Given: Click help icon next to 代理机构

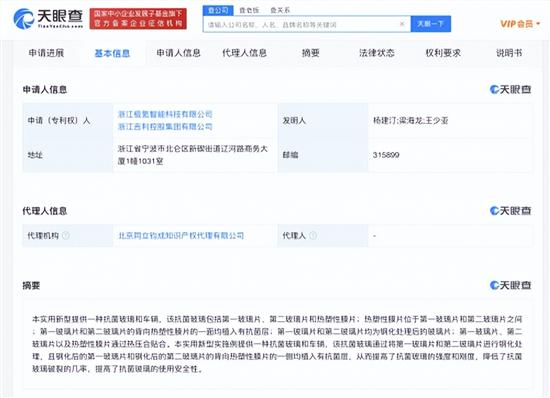Looking at the screenshot, I should click(x=66, y=236).
